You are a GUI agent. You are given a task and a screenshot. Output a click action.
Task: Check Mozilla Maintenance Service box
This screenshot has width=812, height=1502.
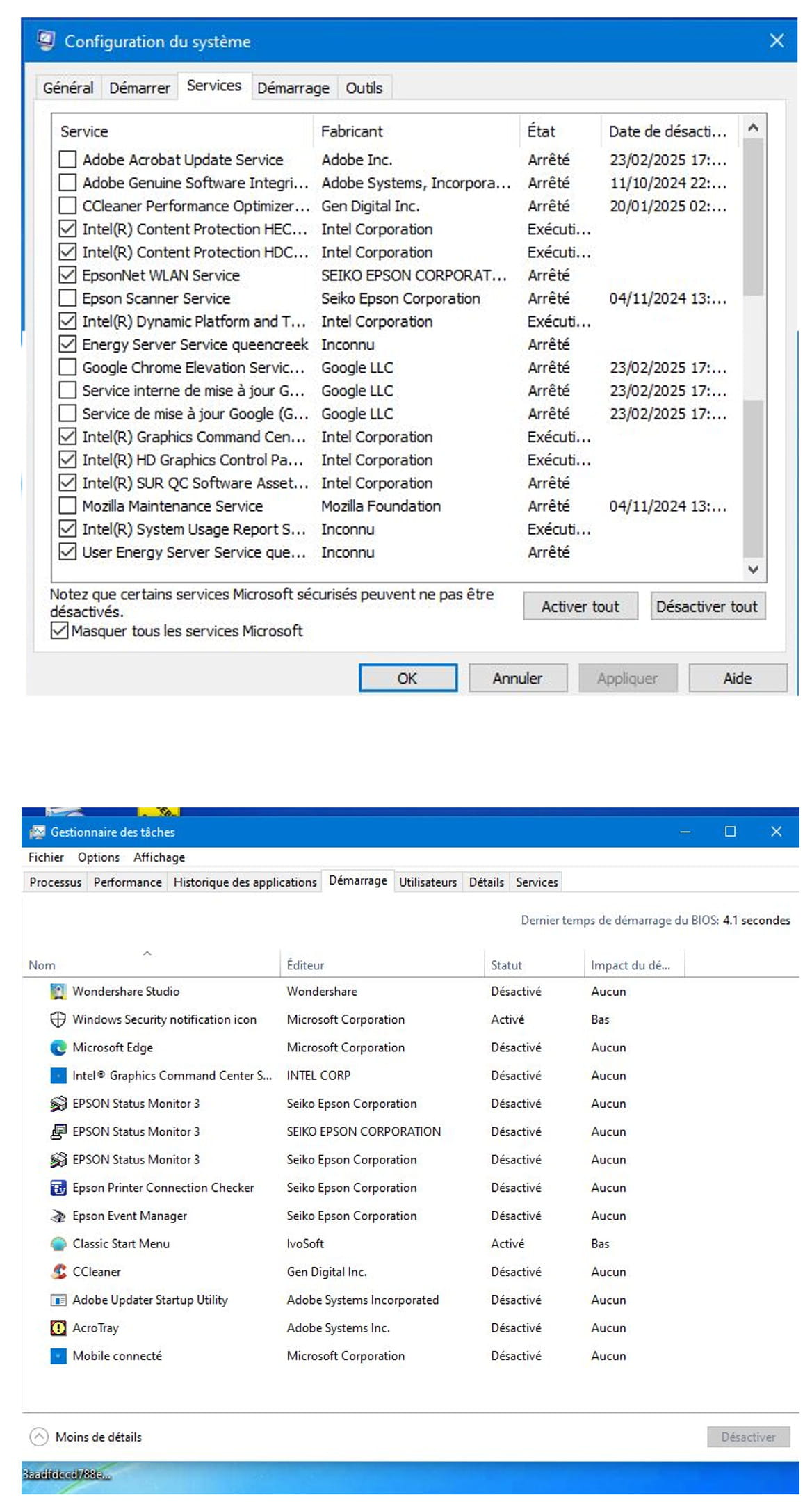tap(67, 506)
